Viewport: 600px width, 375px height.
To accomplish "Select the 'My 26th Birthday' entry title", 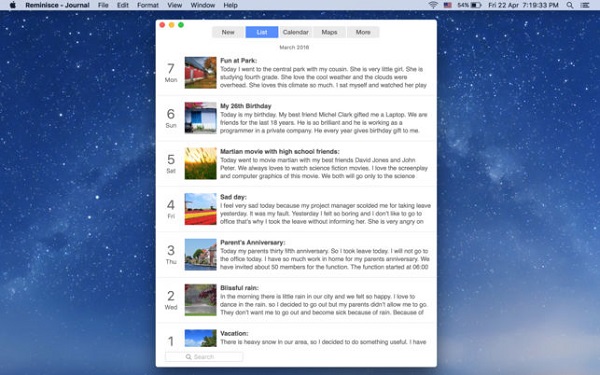I will 246,106.
